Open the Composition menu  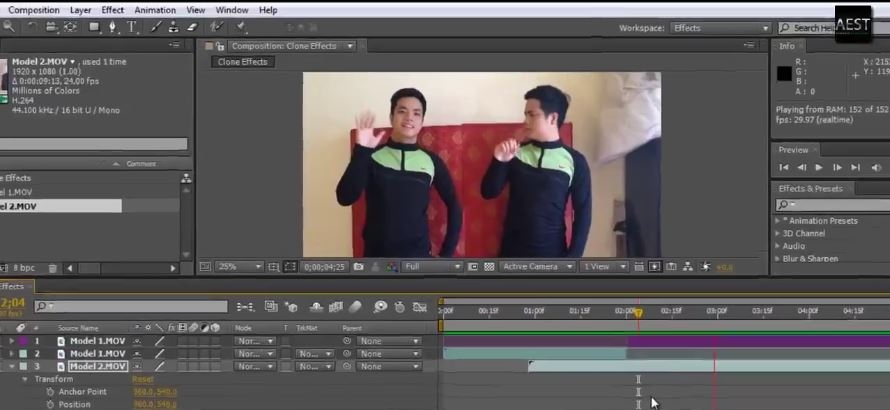(32, 10)
